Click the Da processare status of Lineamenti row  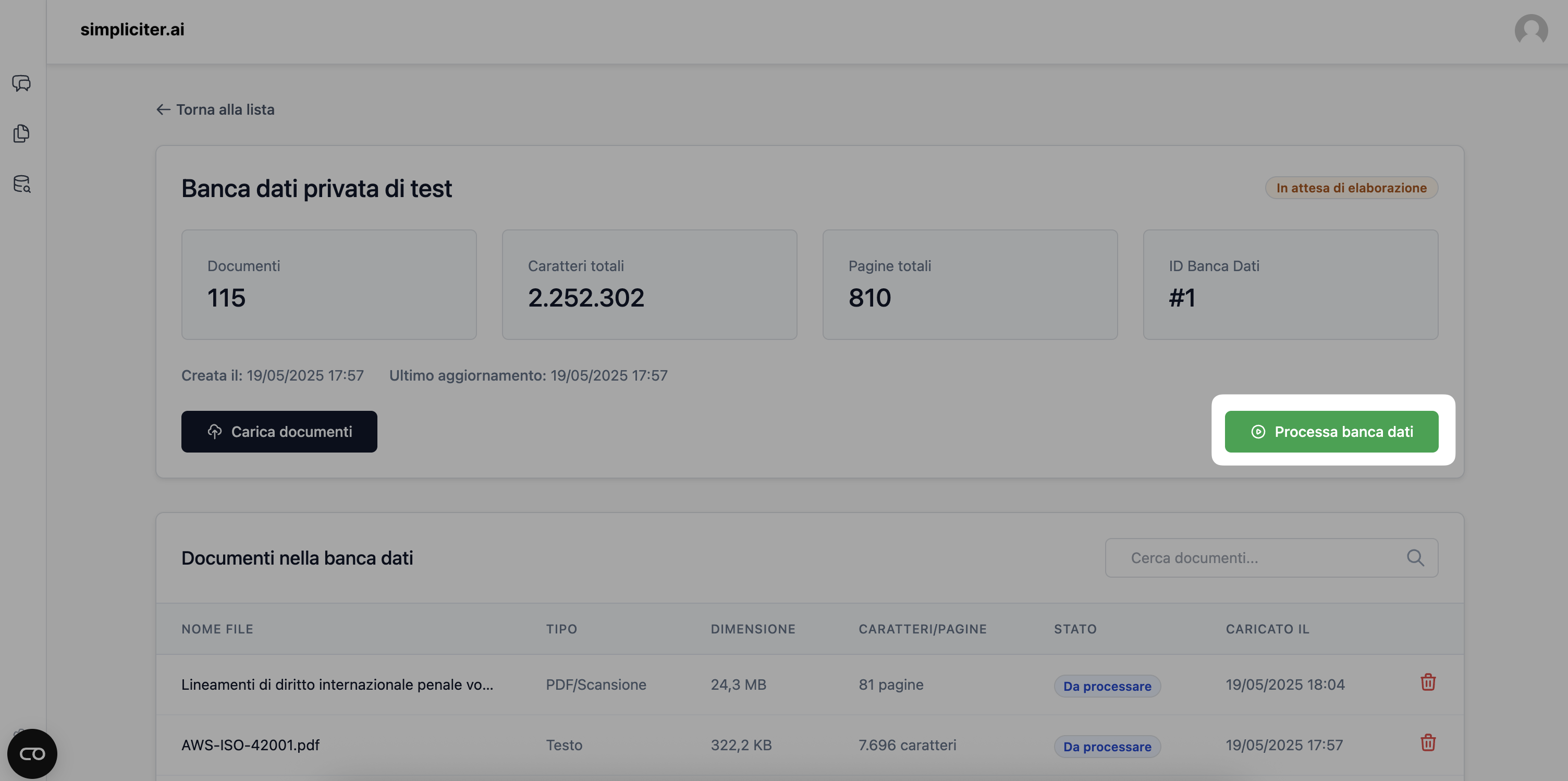click(1107, 686)
